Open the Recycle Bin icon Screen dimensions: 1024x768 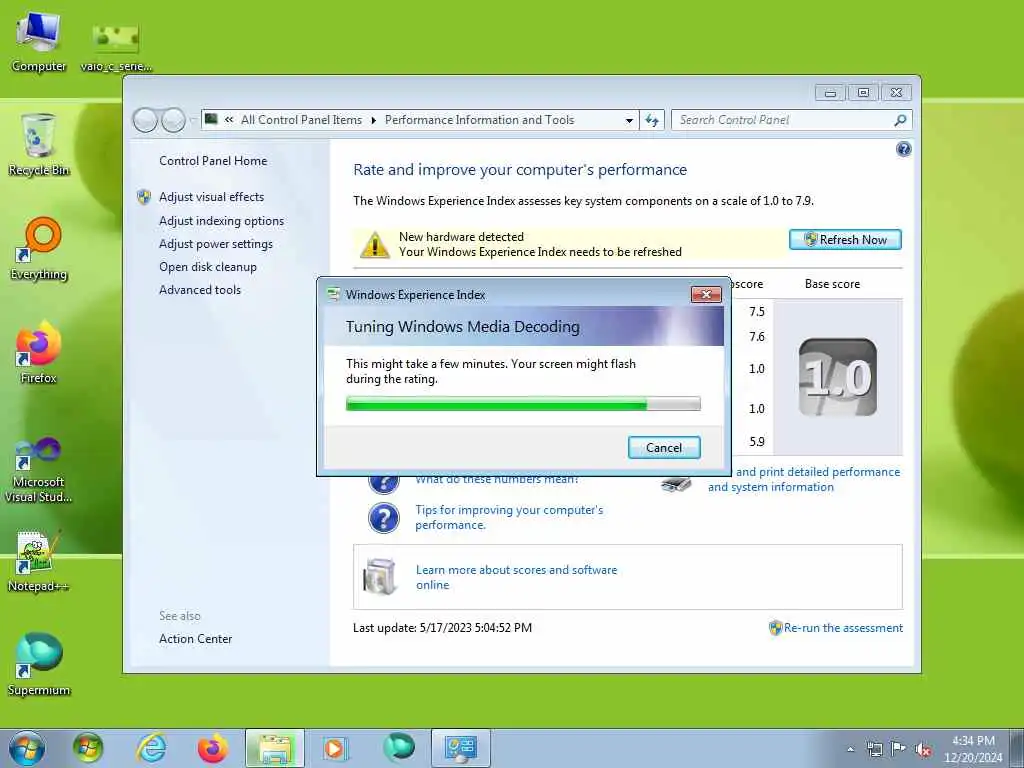click(x=39, y=145)
